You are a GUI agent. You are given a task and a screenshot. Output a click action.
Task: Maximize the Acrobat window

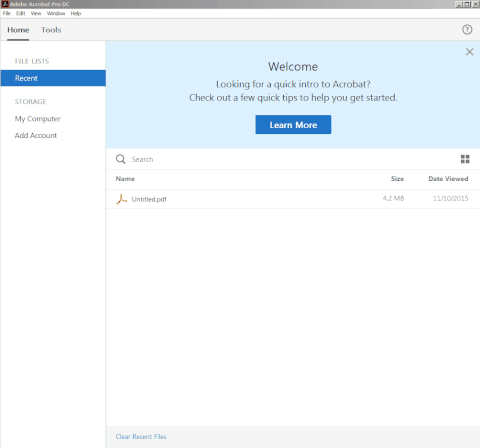[467, 4]
